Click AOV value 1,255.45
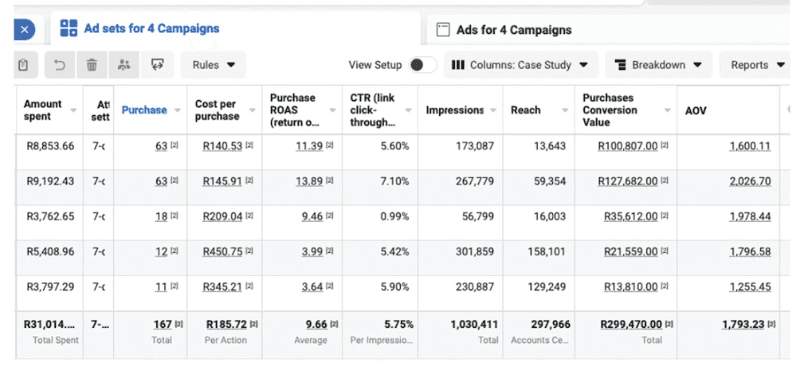This screenshot has height=373, width=796. click(x=750, y=287)
